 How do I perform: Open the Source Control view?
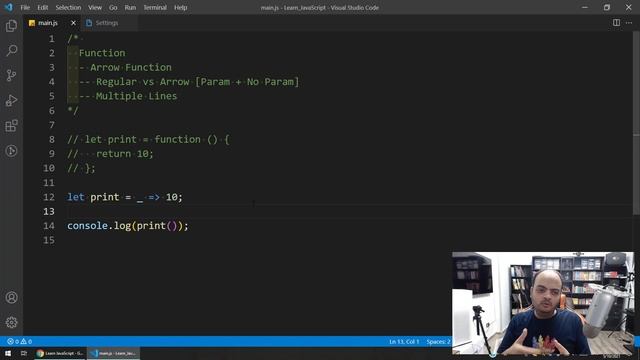coord(11,76)
